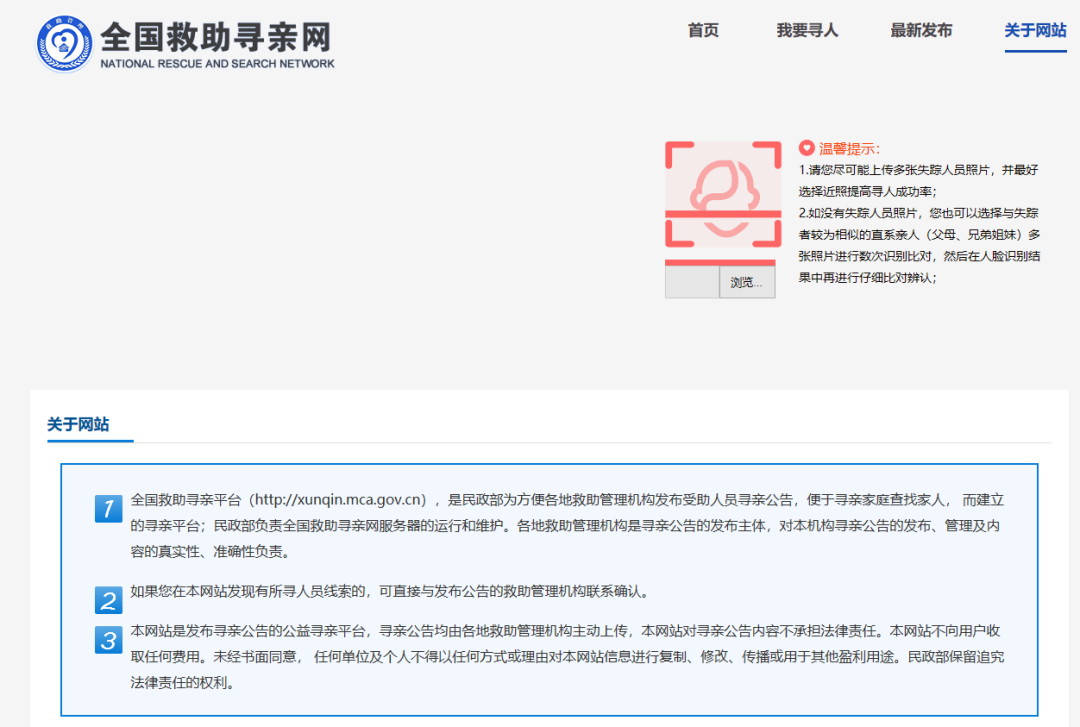
Task: Open the 首页 navigation item
Action: tap(703, 30)
